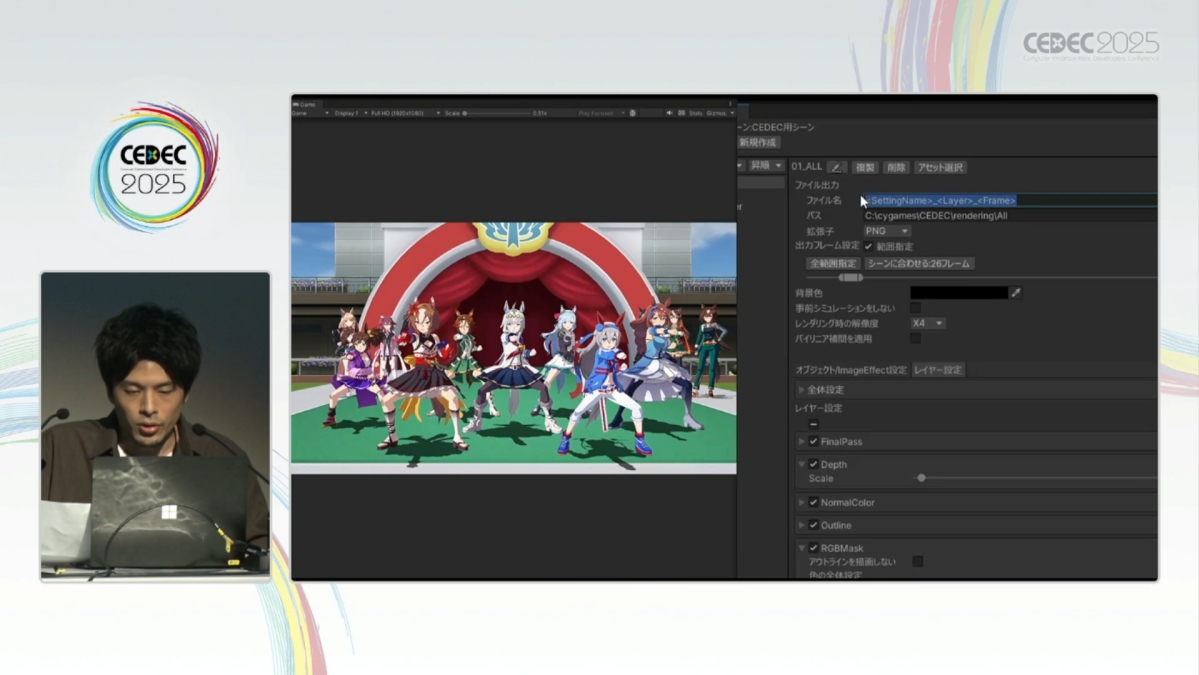Click the シーンに合わせる:26フレーム button
The height and width of the screenshot is (675, 1199).
pyautogui.click(x=918, y=264)
